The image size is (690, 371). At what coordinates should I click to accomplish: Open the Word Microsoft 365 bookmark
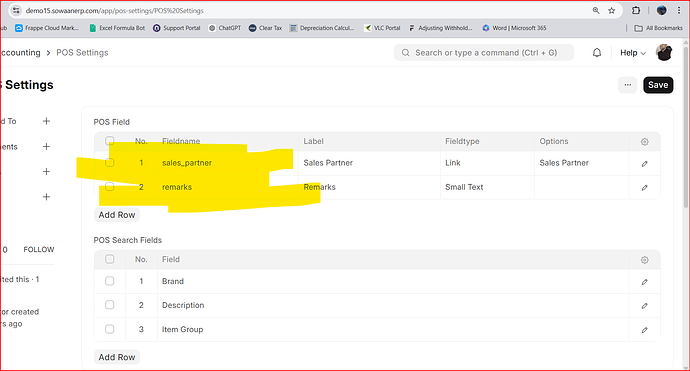click(514, 28)
